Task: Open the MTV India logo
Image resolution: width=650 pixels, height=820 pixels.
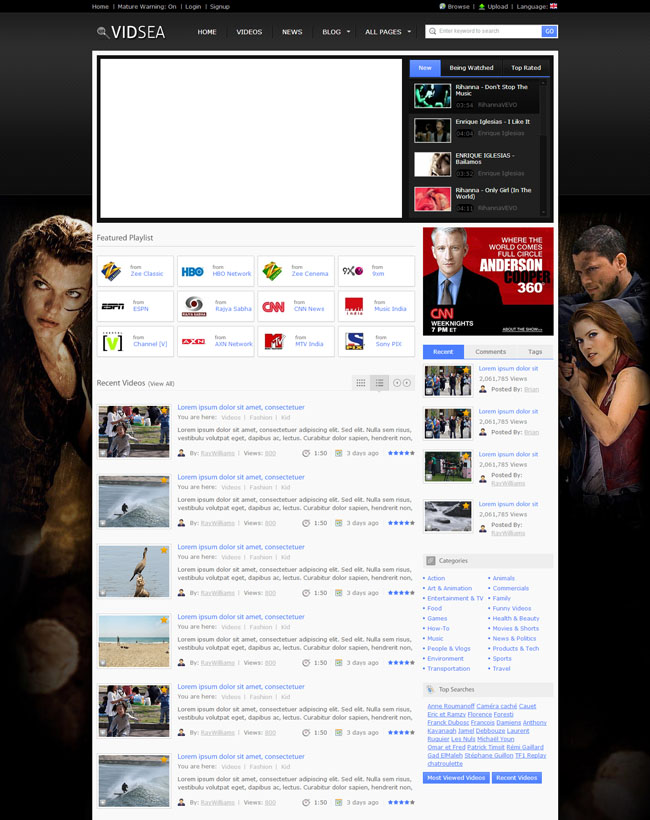Action: click(273, 342)
